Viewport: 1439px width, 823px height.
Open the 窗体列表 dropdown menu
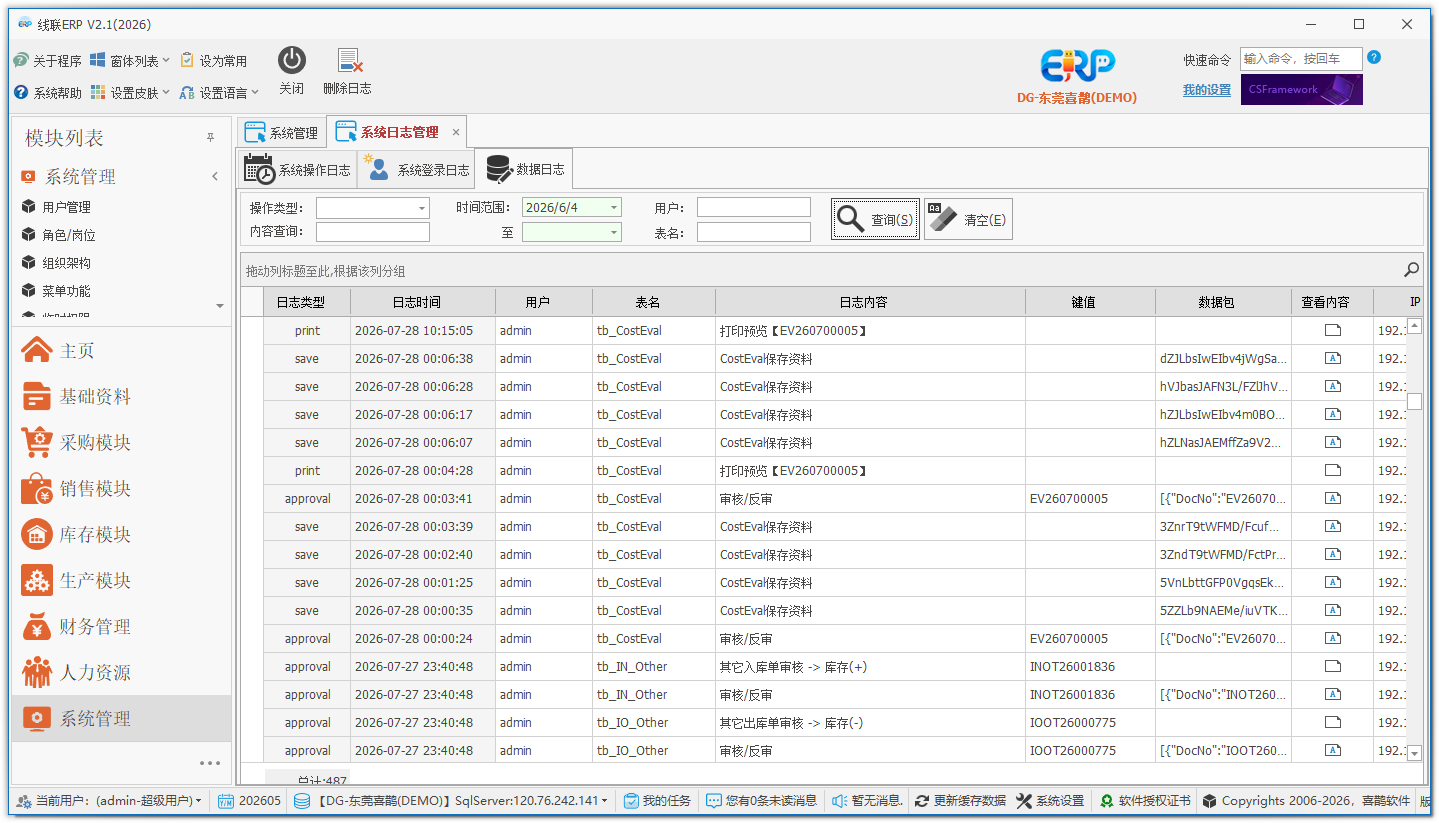(130, 61)
